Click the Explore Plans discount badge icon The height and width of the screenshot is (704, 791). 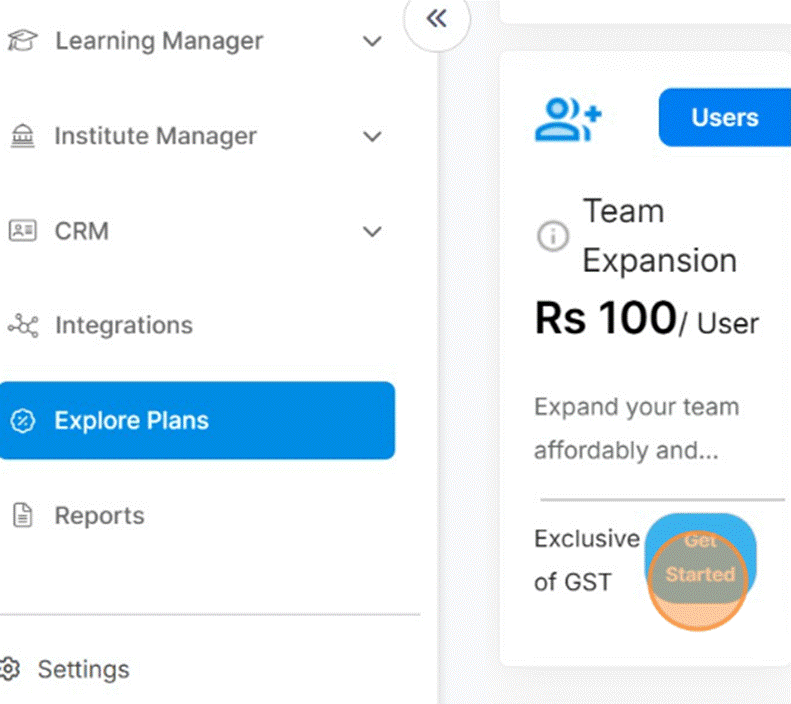(21, 421)
